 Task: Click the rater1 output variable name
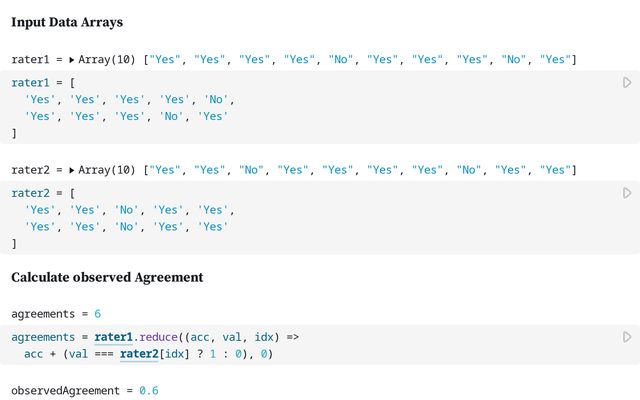coord(30,60)
